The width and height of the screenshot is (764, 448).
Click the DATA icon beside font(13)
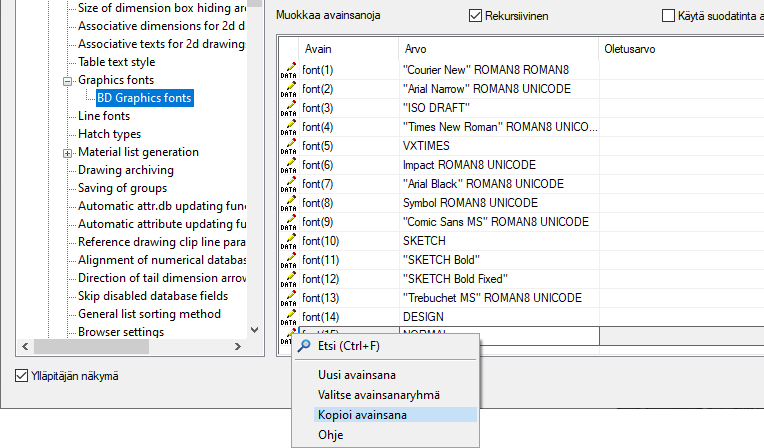click(289, 298)
